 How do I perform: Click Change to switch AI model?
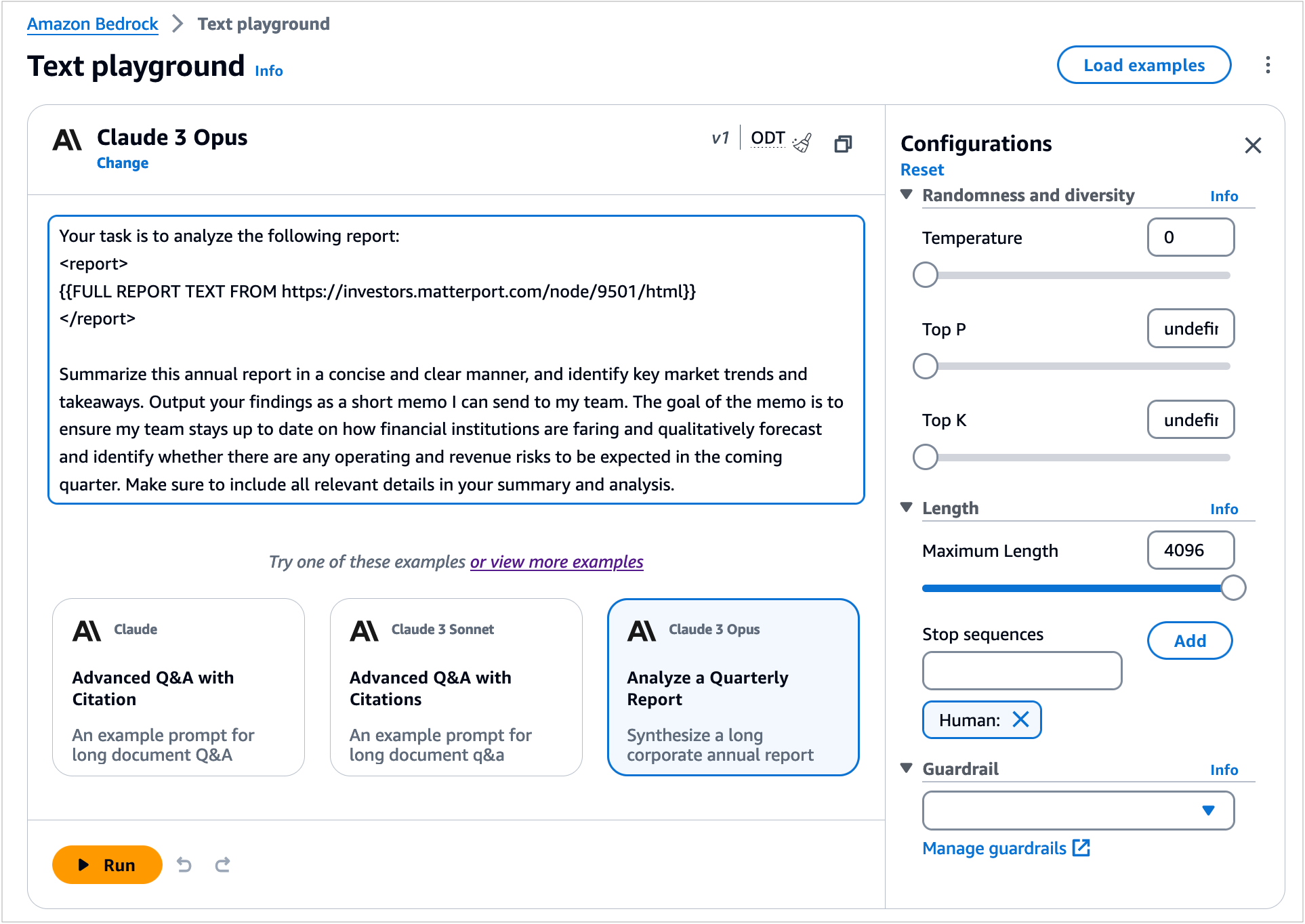(x=123, y=162)
